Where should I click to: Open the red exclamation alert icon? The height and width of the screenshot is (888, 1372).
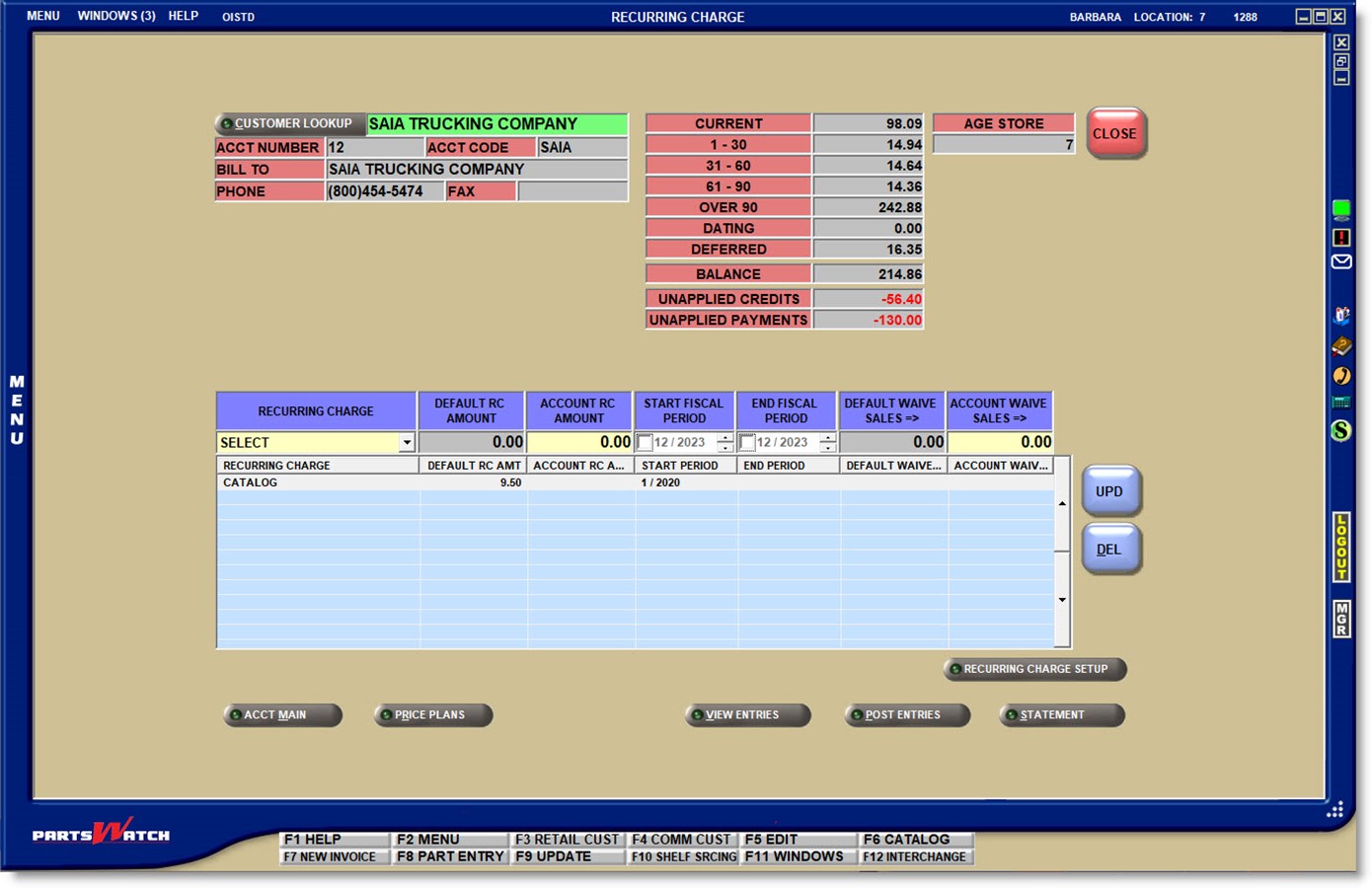click(x=1340, y=238)
